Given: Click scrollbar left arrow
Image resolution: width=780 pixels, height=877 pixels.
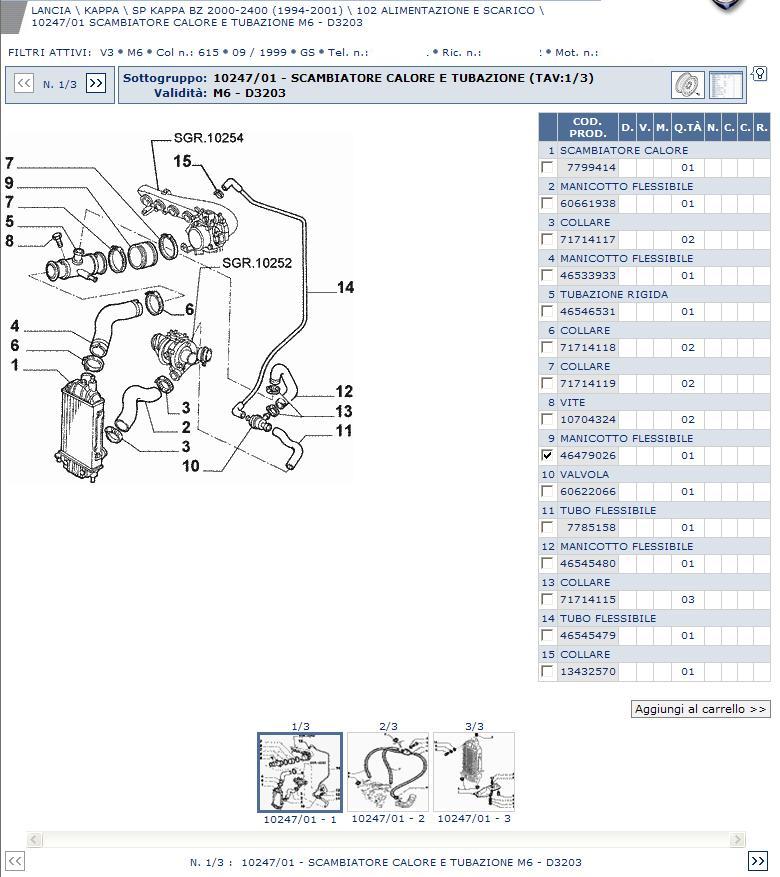Looking at the screenshot, I should coord(34,839).
